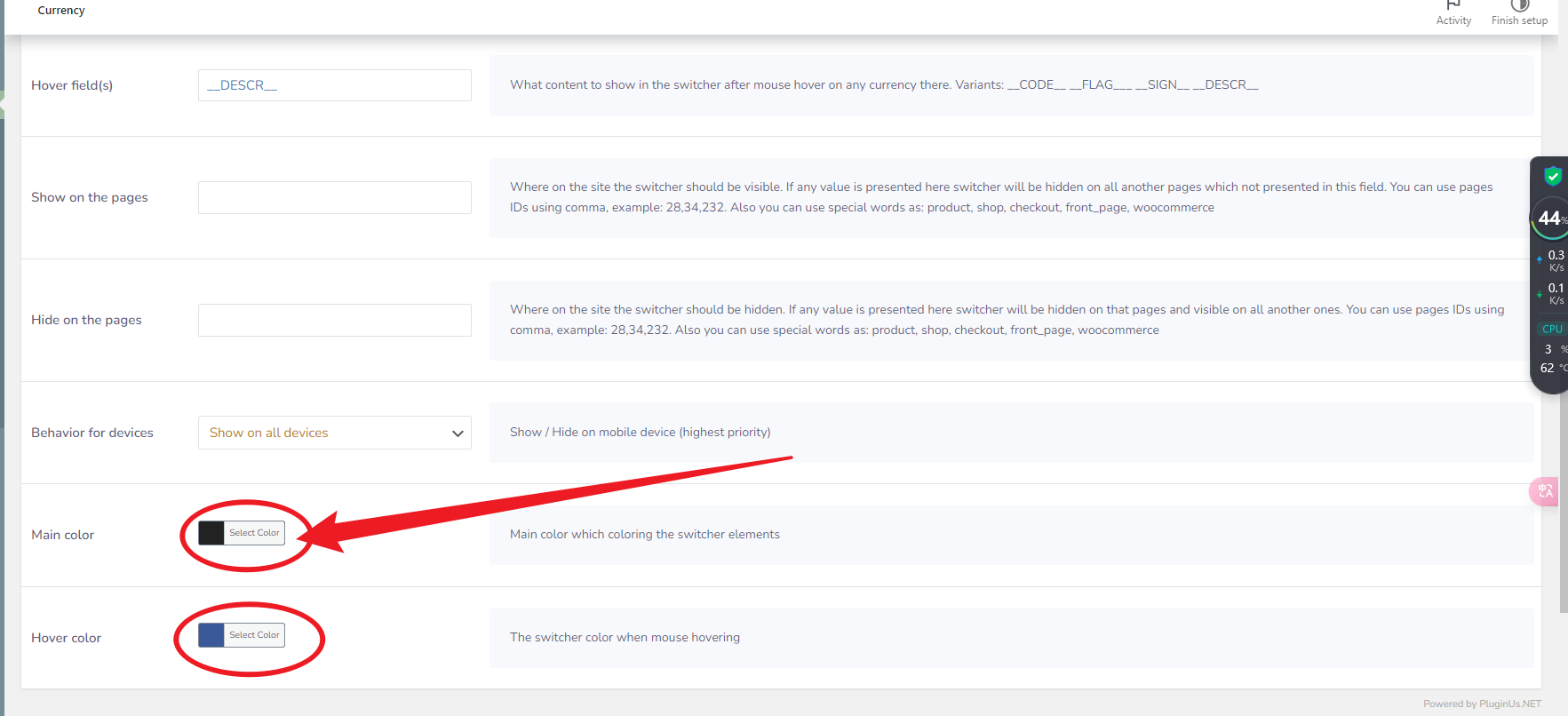The height and width of the screenshot is (716, 1568).
Task: Click the blue Hover color swatch
Action: tap(211, 635)
